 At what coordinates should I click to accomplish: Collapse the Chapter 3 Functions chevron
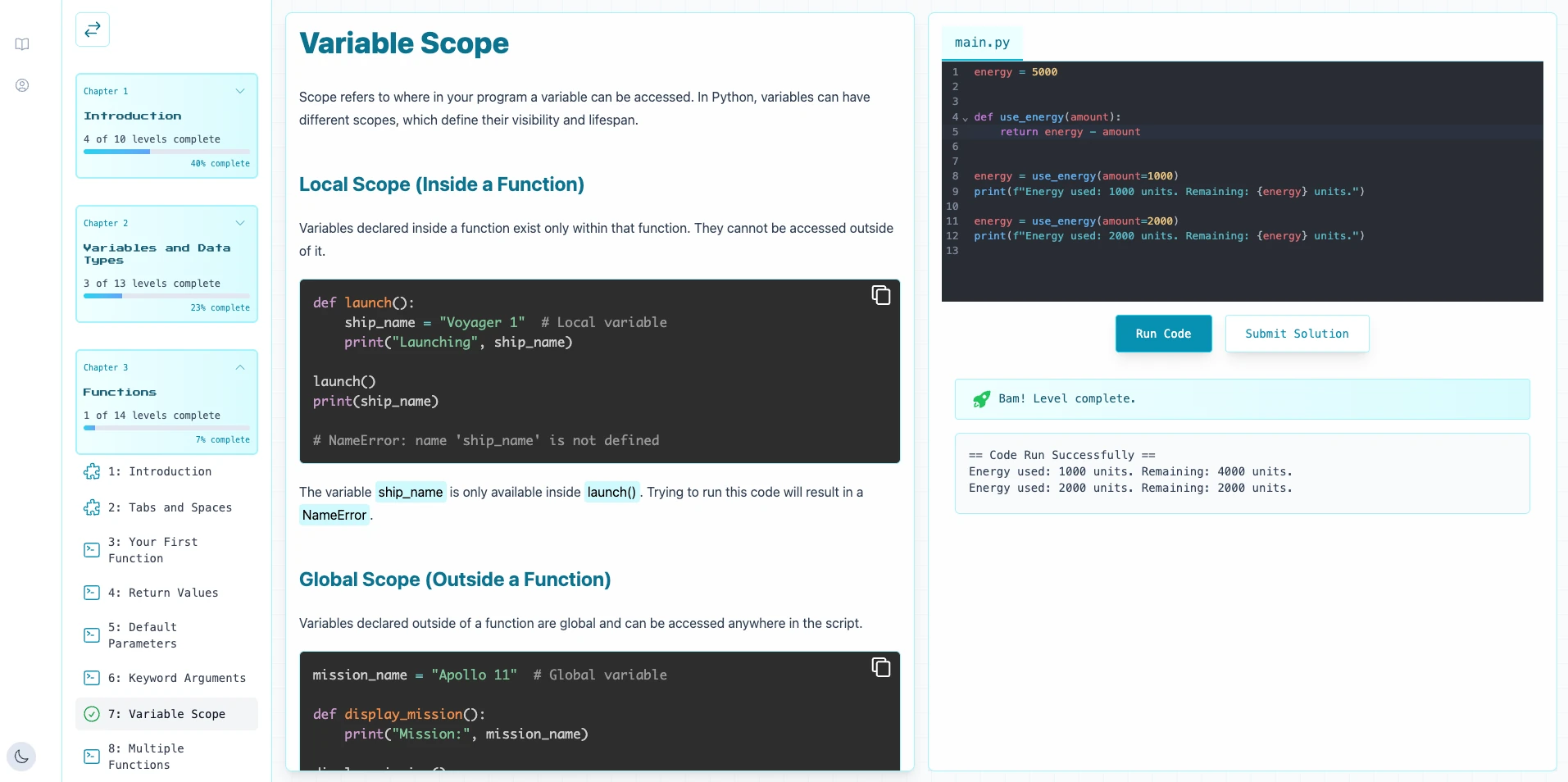click(x=240, y=367)
